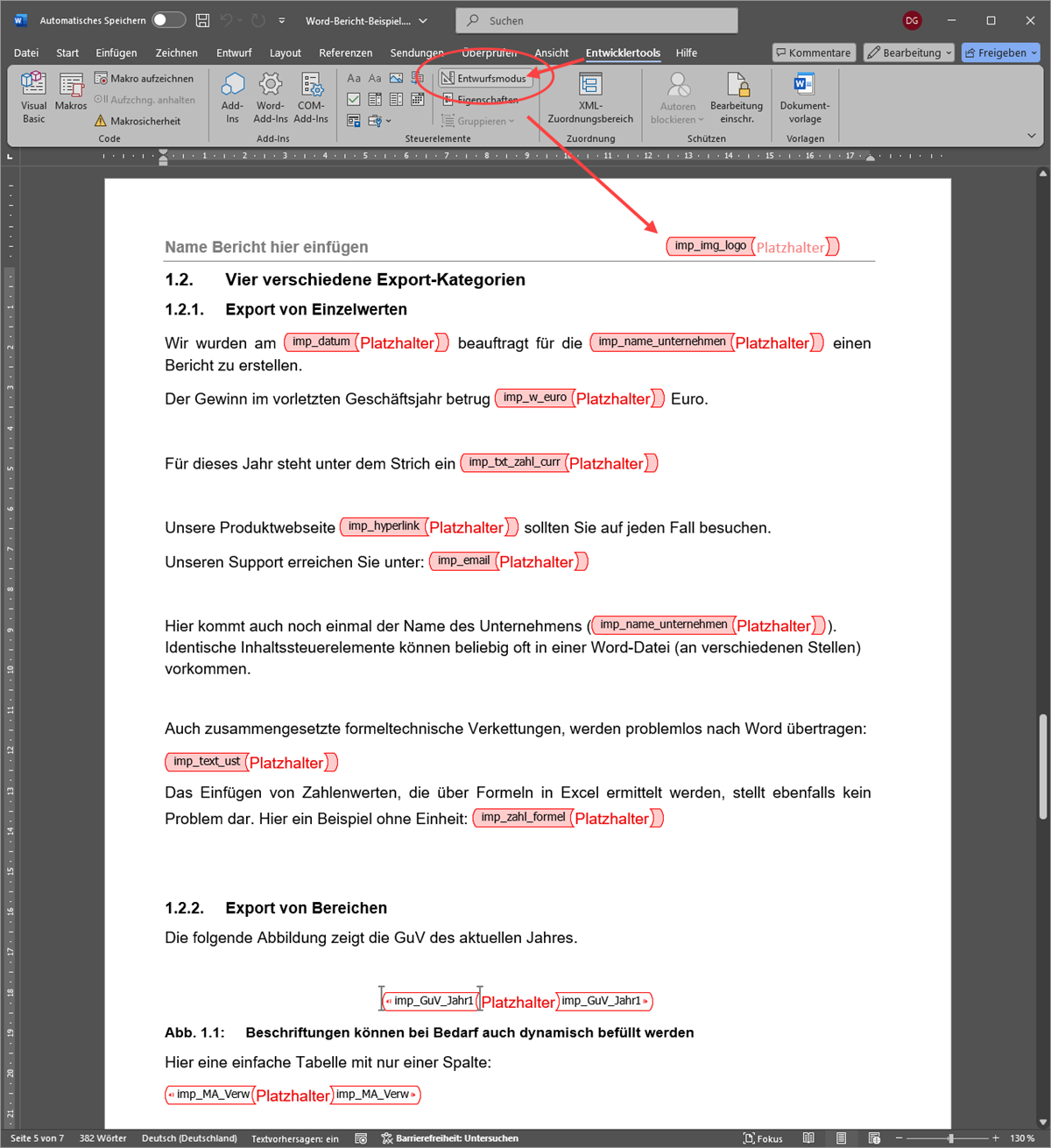Collapse the ribbon with the chevron

point(1031,136)
